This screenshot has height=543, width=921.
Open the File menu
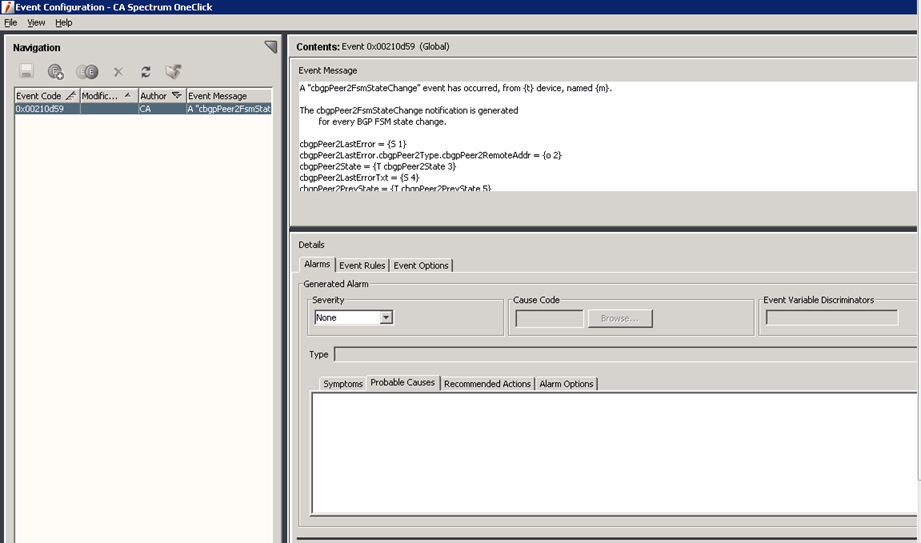(11, 22)
